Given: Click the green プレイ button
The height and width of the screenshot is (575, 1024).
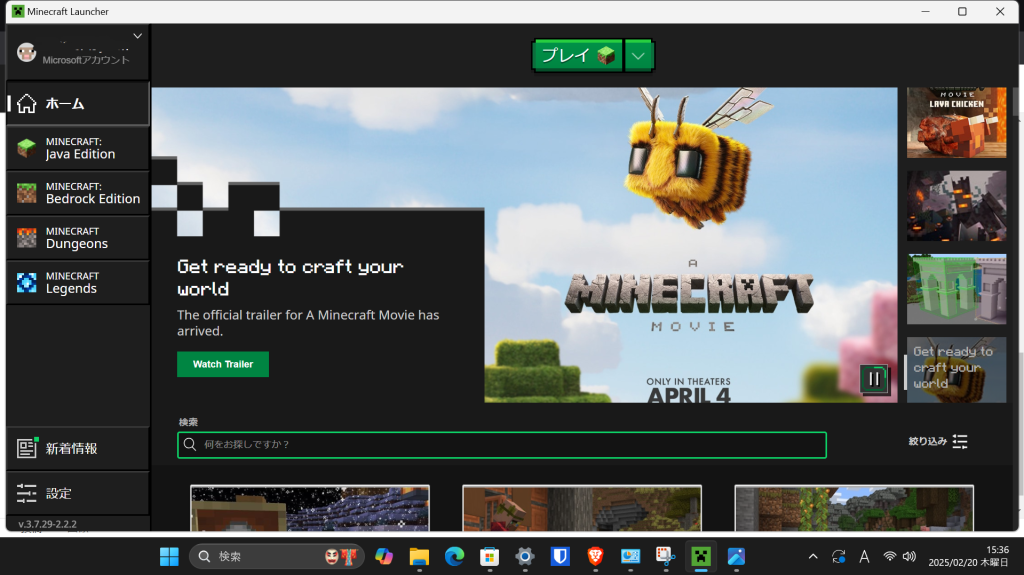Looking at the screenshot, I should coord(577,56).
